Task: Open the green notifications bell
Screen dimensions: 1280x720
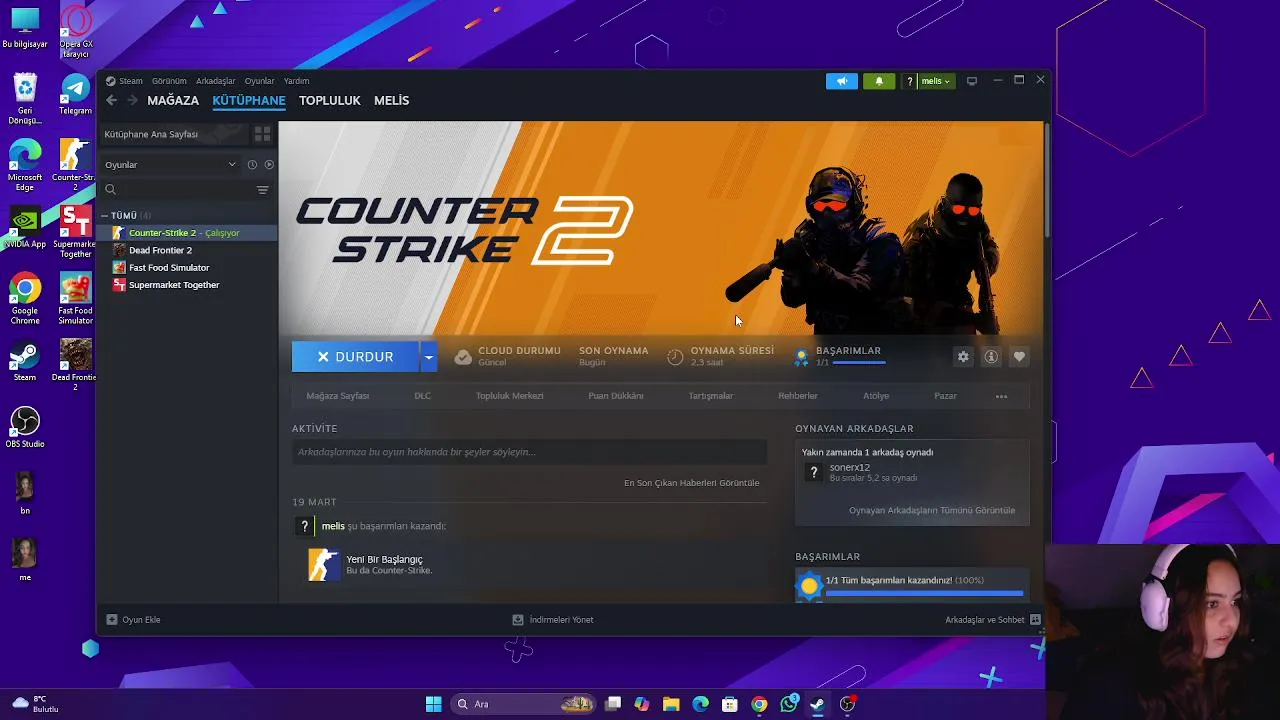Action: point(879,81)
